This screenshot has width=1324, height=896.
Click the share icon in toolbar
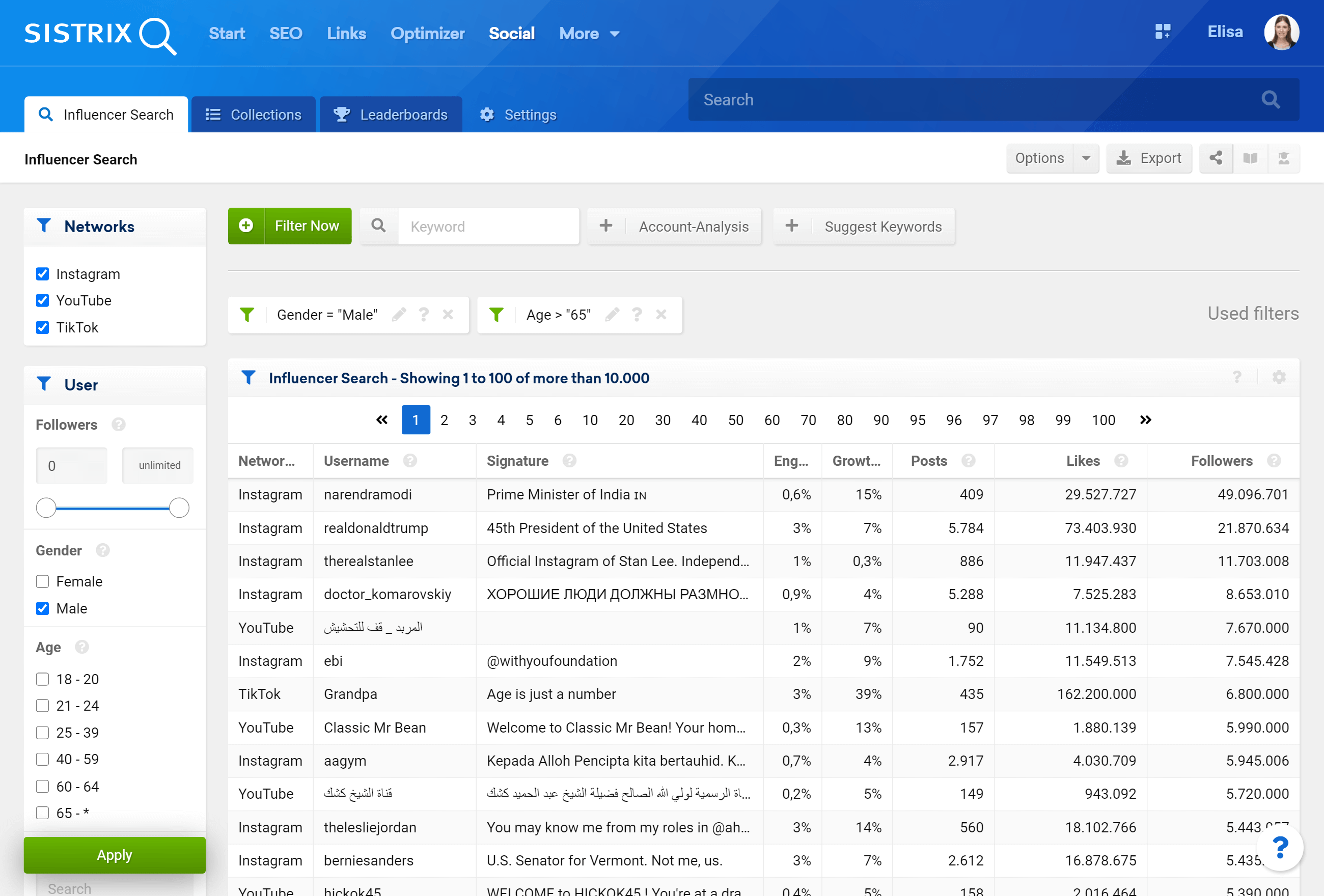(1216, 158)
